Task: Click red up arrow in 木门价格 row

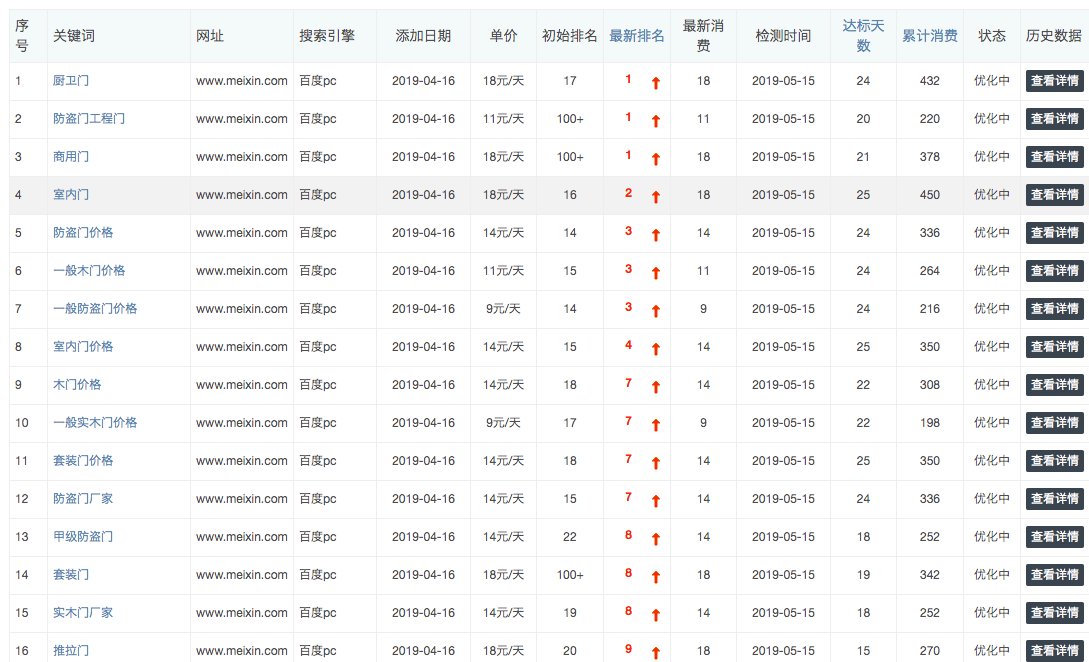Action: click(656, 387)
